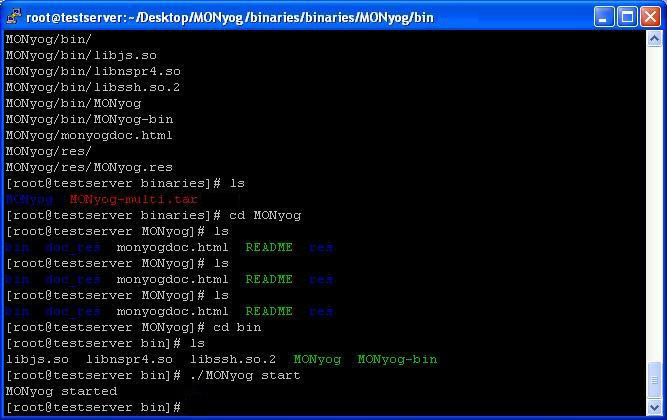Click 'libnspr4.so' in the last ls output
The image size is (667, 420).
pyautogui.click(x=129, y=359)
